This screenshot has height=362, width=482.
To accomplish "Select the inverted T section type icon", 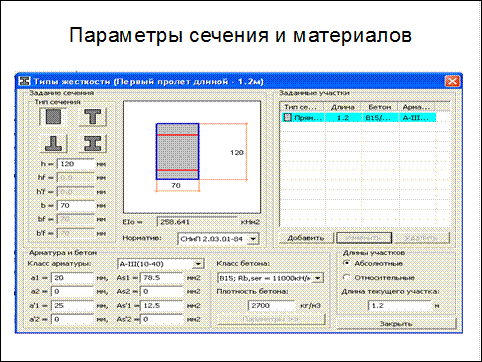I will (x=53, y=143).
